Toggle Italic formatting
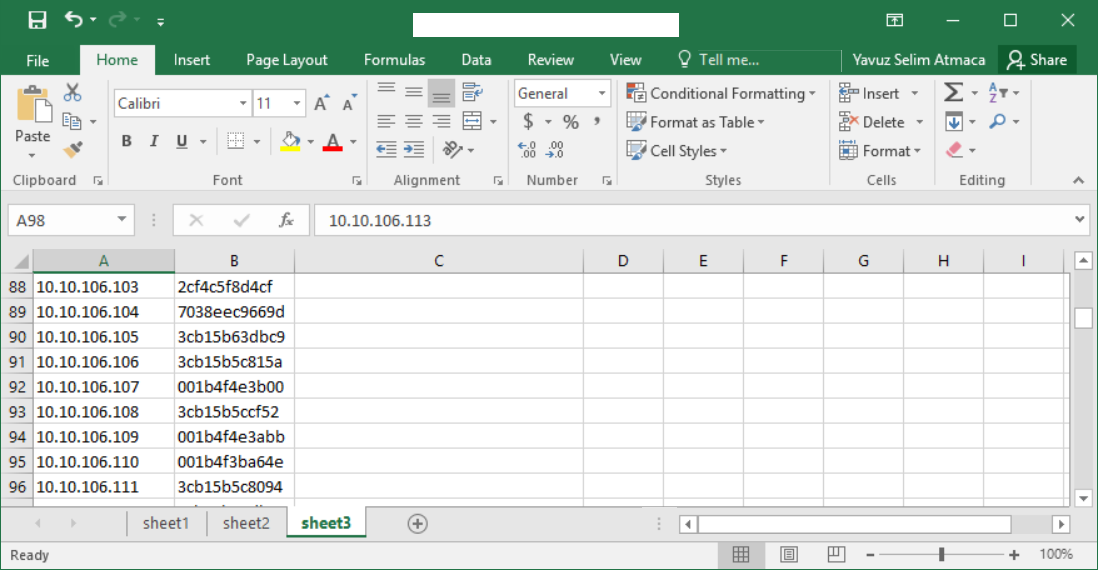Image resolution: width=1098 pixels, height=570 pixels. pos(154,141)
